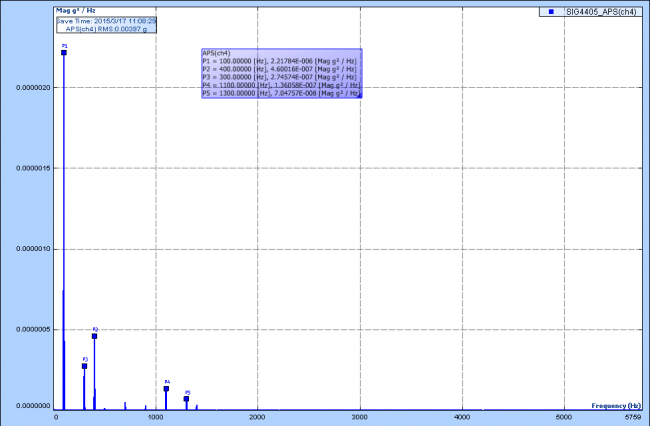Click the P3 peak marker
Image resolution: width=650 pixels, height=426 pixels.
click(x=84, y=366)
